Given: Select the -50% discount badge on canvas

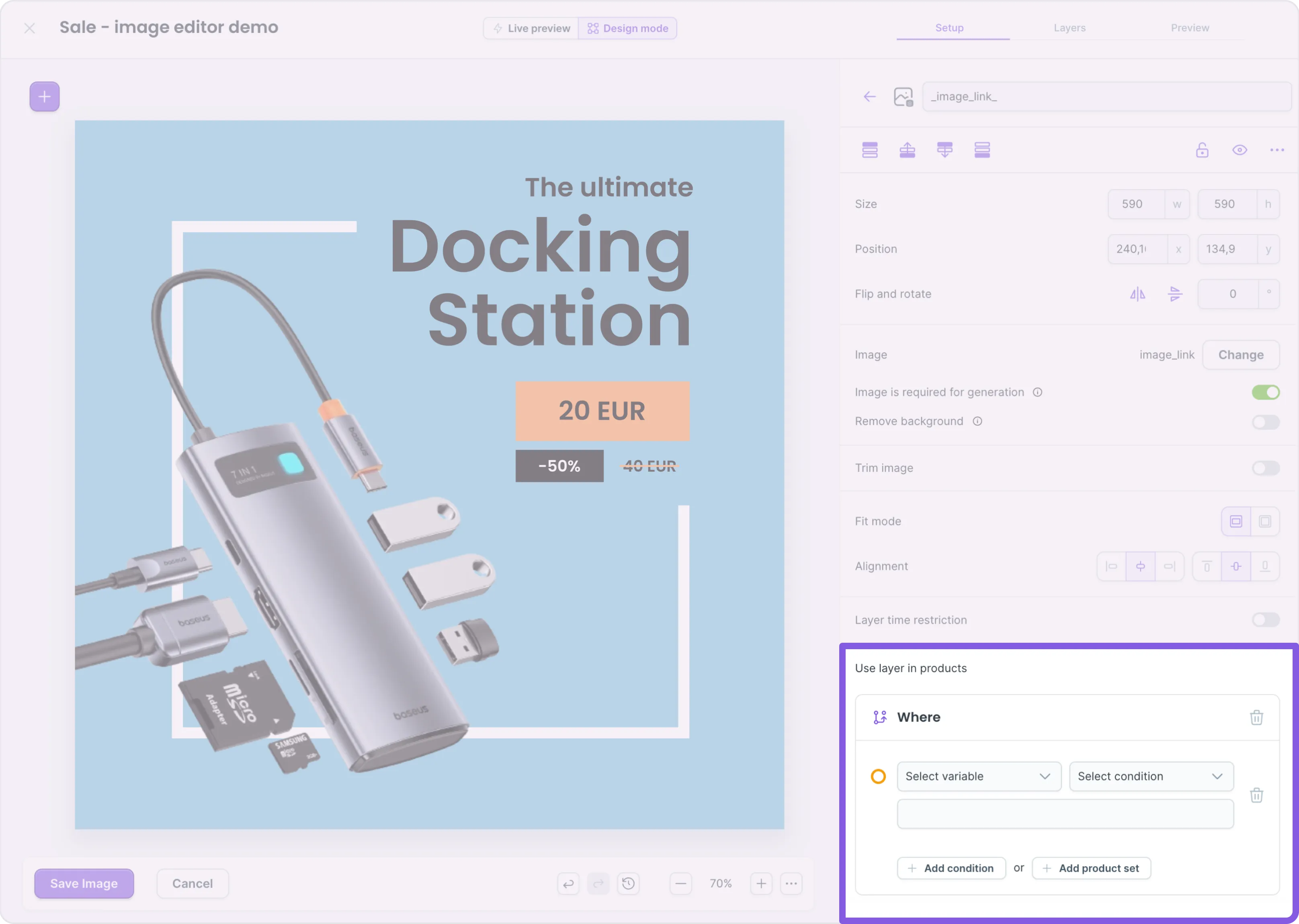Looking at the screenshot, I should tap(559, 466).
